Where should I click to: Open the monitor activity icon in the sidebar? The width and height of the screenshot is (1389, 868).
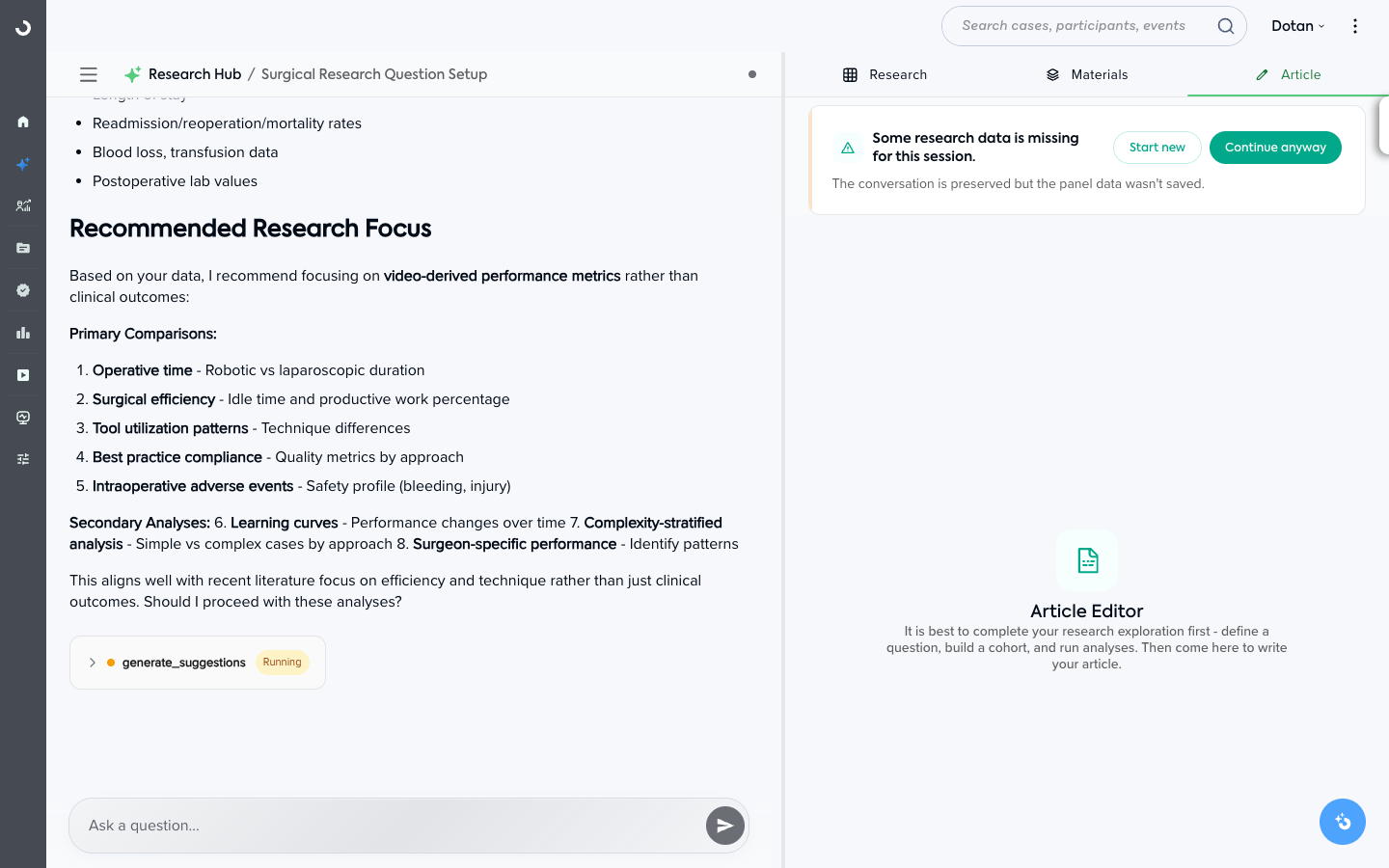23,418
